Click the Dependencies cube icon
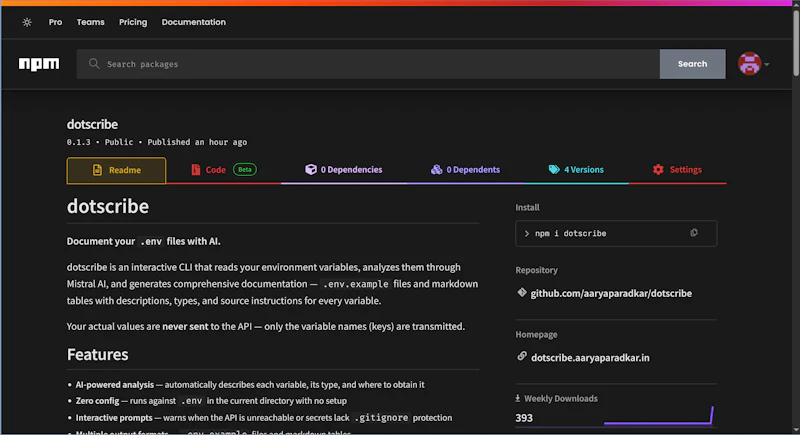Image resolution: width=800 pixels, height=435 pixels. click(x=311, y=169)
